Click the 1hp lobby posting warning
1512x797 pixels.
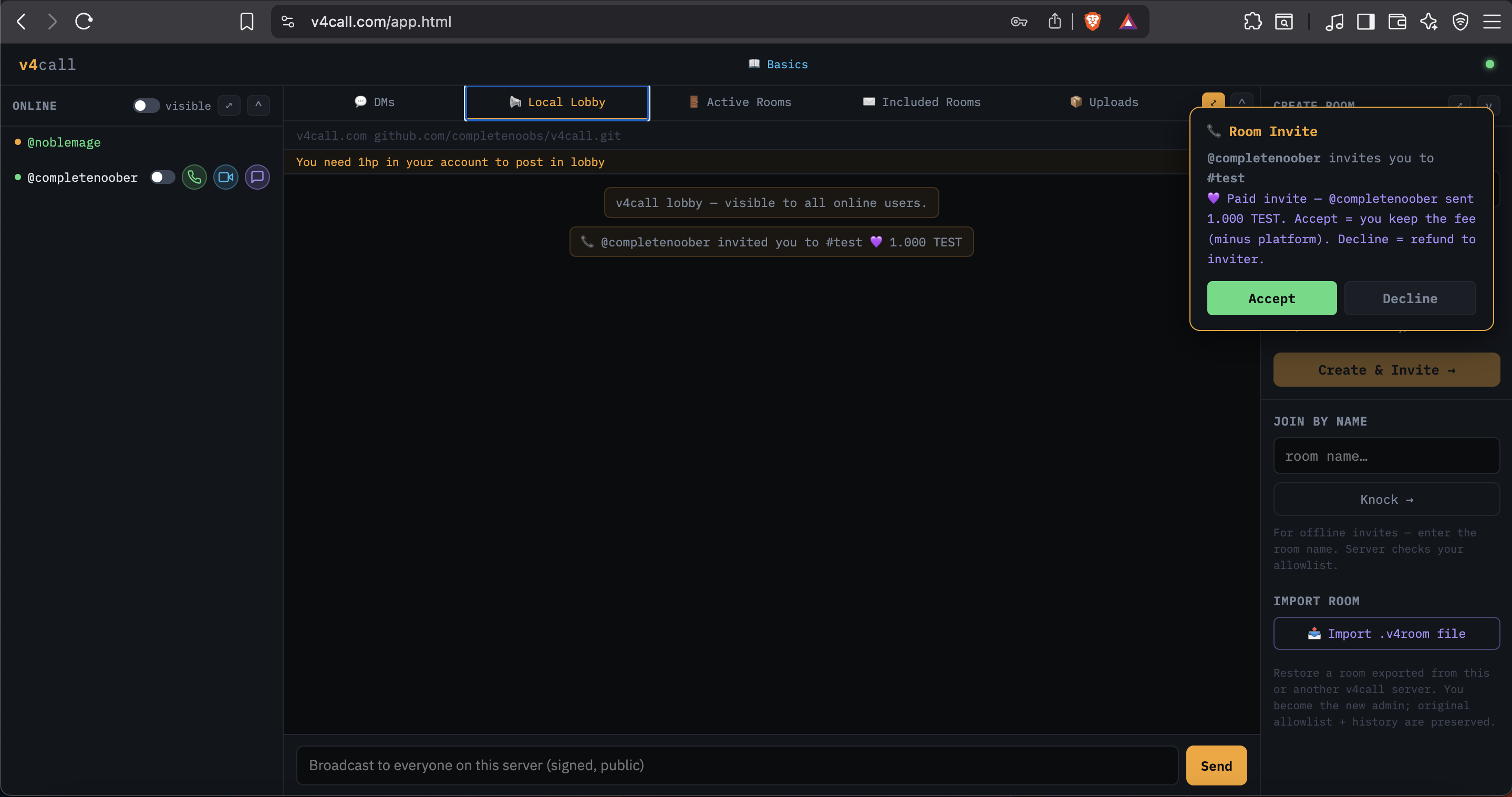pos(450,162)
